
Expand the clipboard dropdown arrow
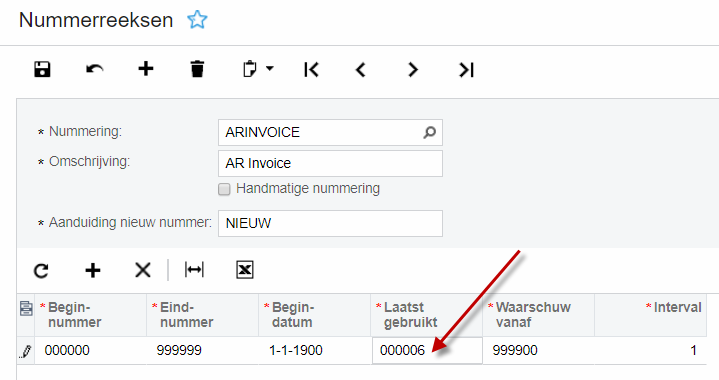[x=270, y=69]
